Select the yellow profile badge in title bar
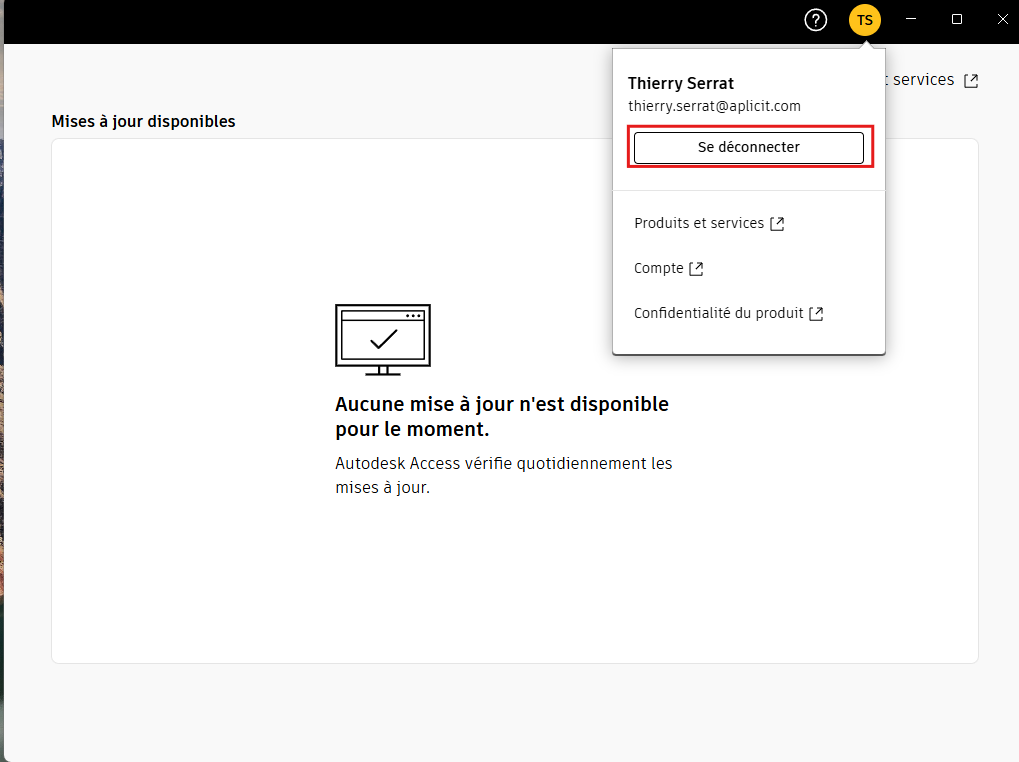Viewport: 1019px width, 762px height. pos(864,19)
